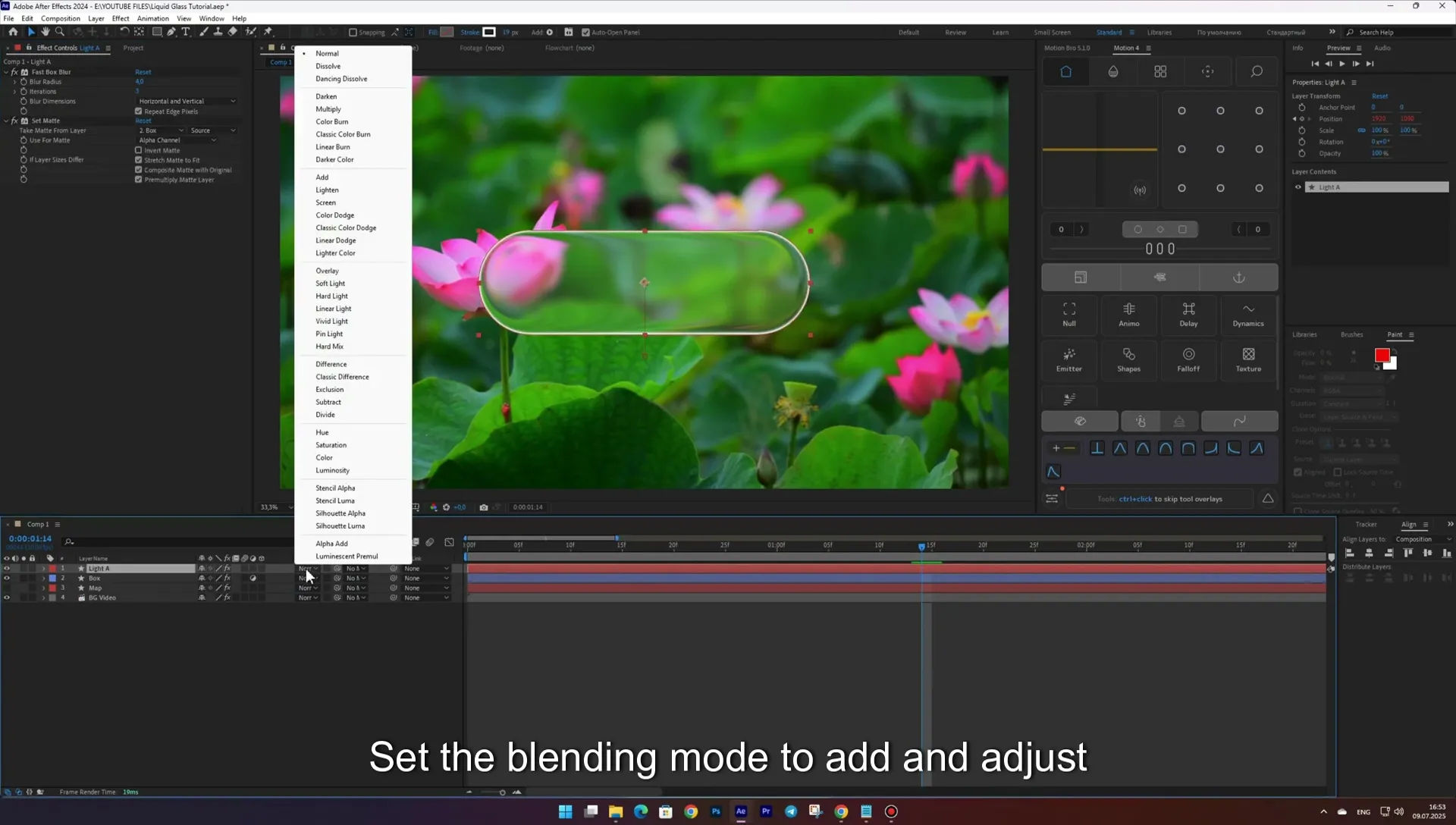Click the snapshot camera icon under viewer
Viewport: 1456px width, 825px height.
coord(484,507)
